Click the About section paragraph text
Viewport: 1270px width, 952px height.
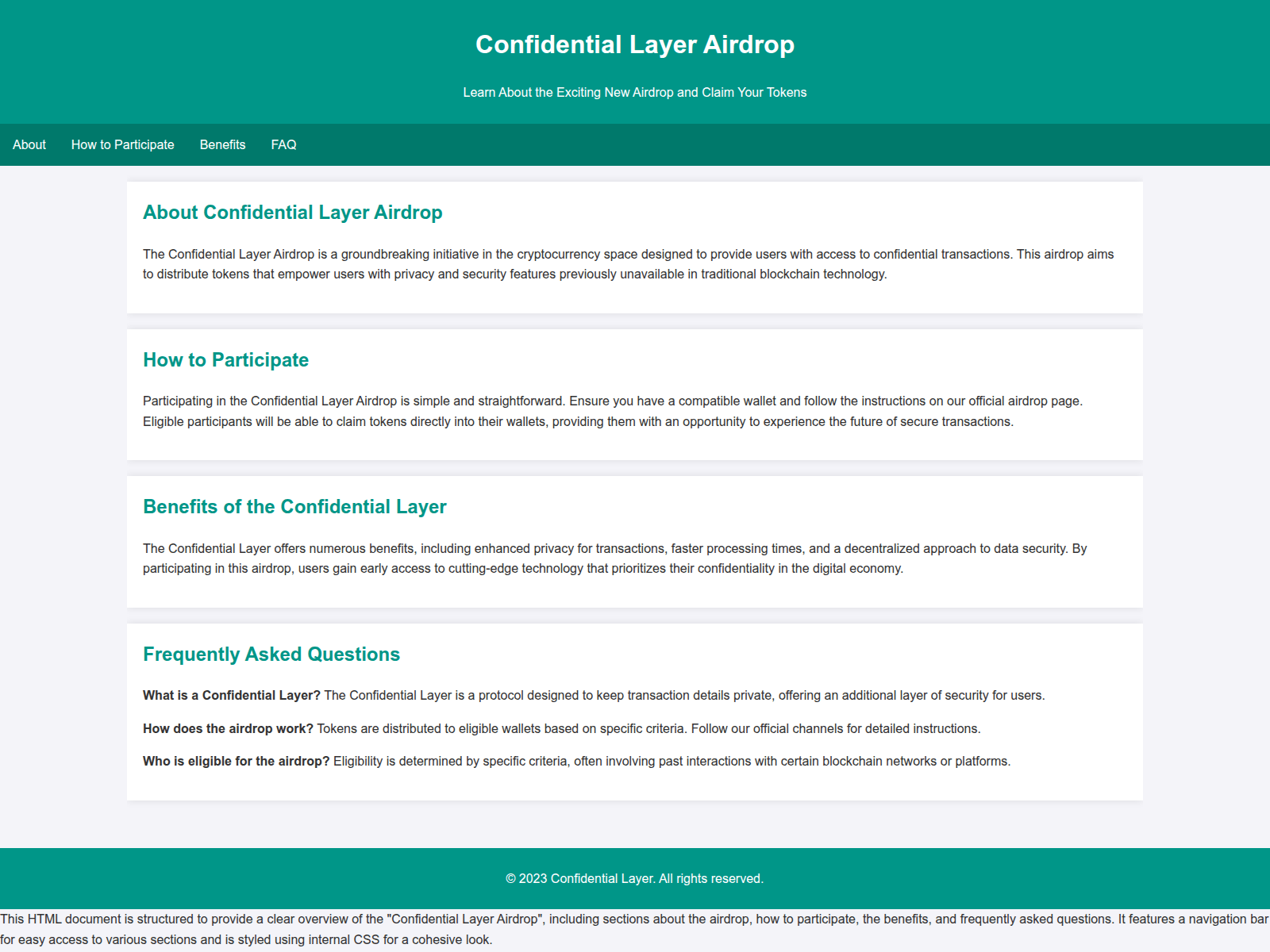[627, 264]
